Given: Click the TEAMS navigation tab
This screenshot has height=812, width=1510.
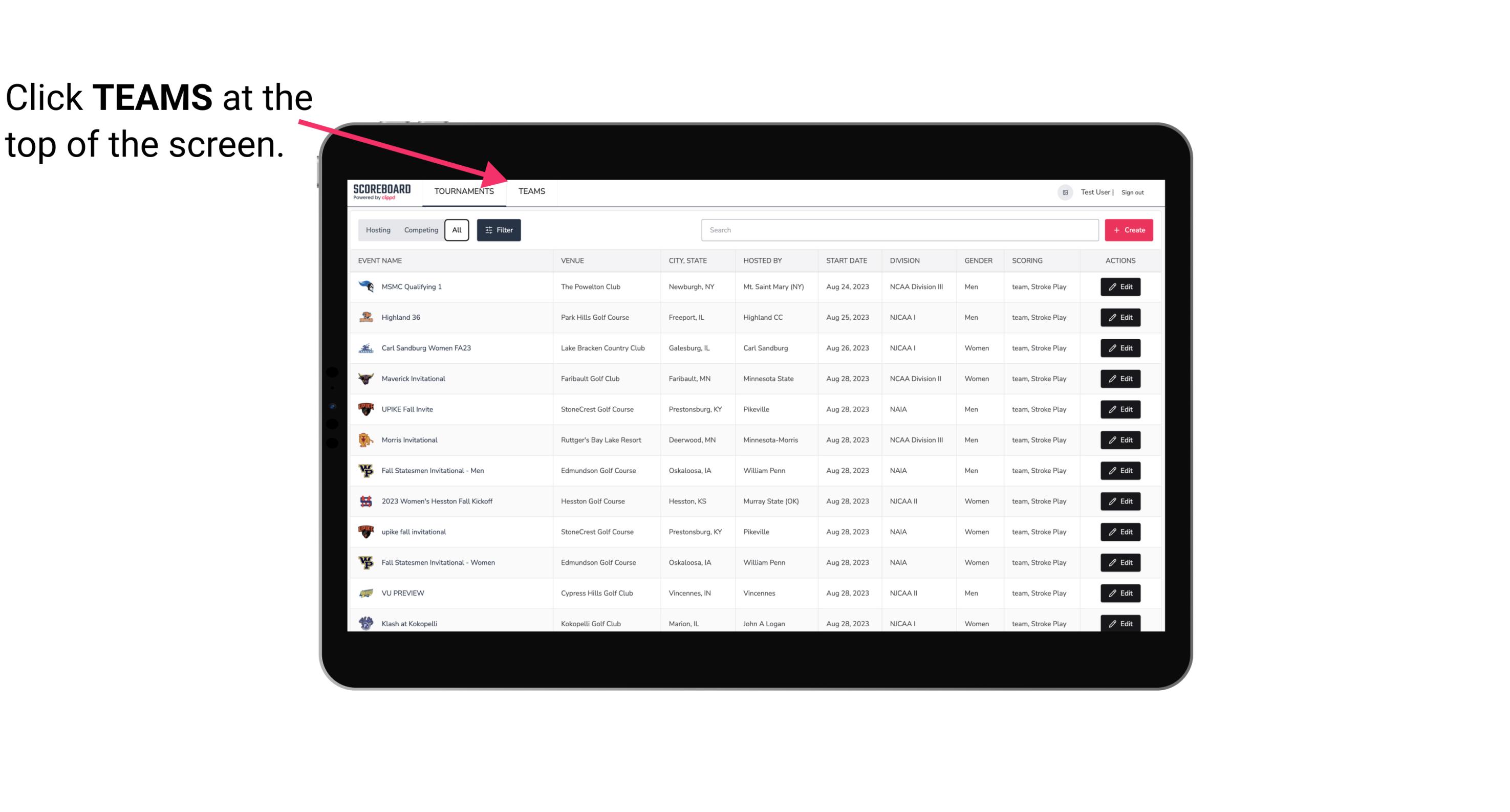Looking at the screenshot, I should 531,192.
